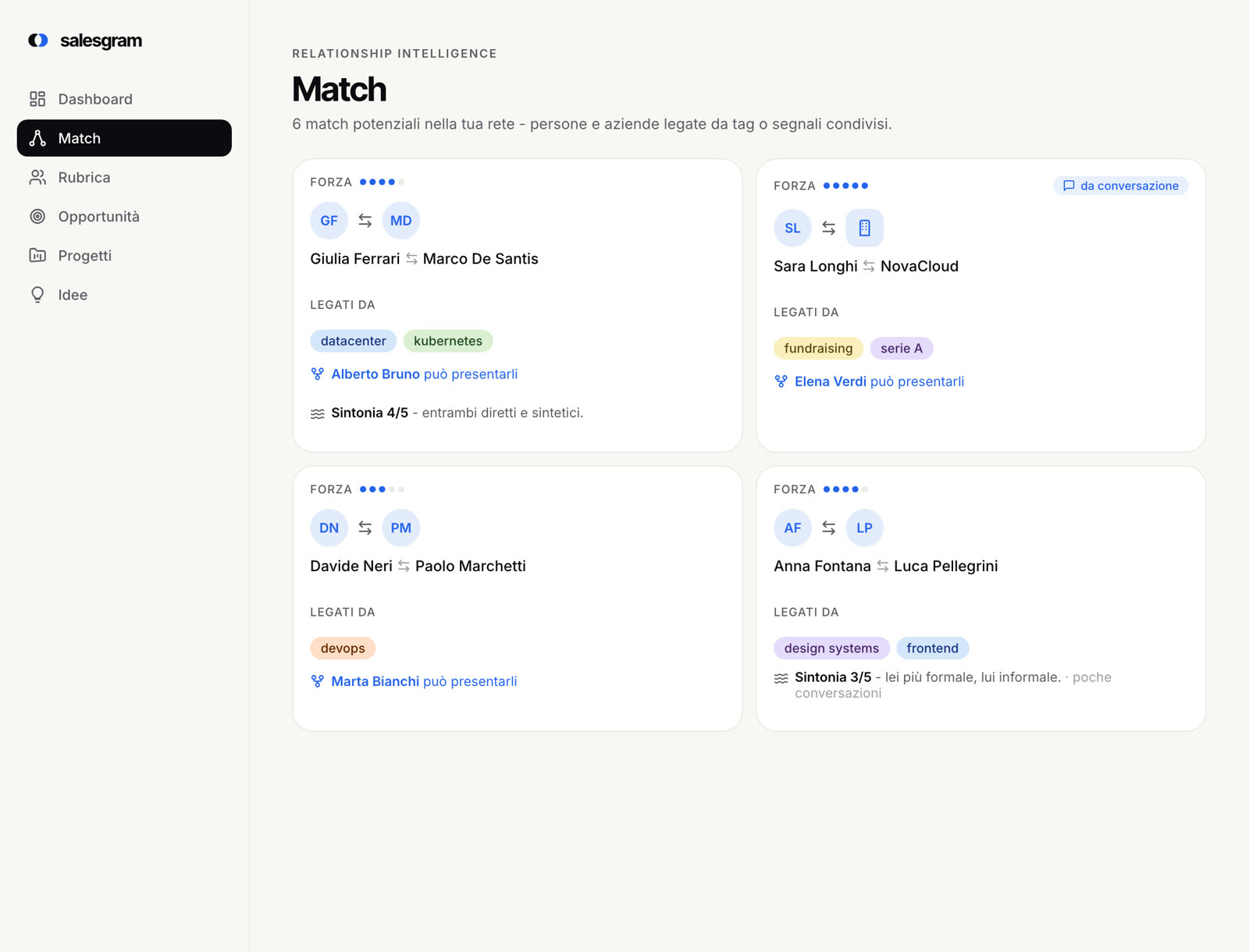
Task: Click the network icon beside Alberto Bruno
Action: [317, 374]
